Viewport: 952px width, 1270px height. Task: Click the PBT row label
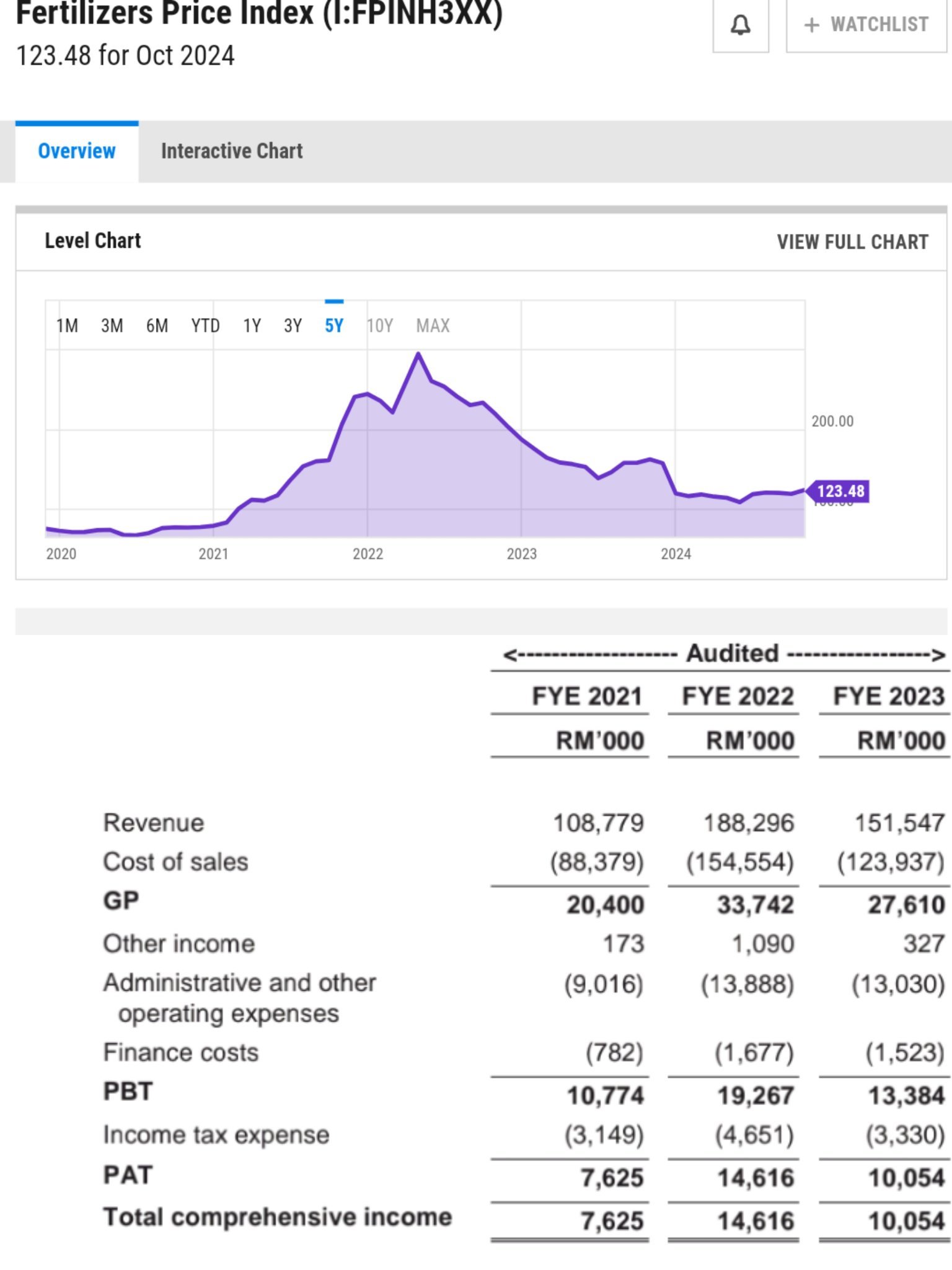128,1091
